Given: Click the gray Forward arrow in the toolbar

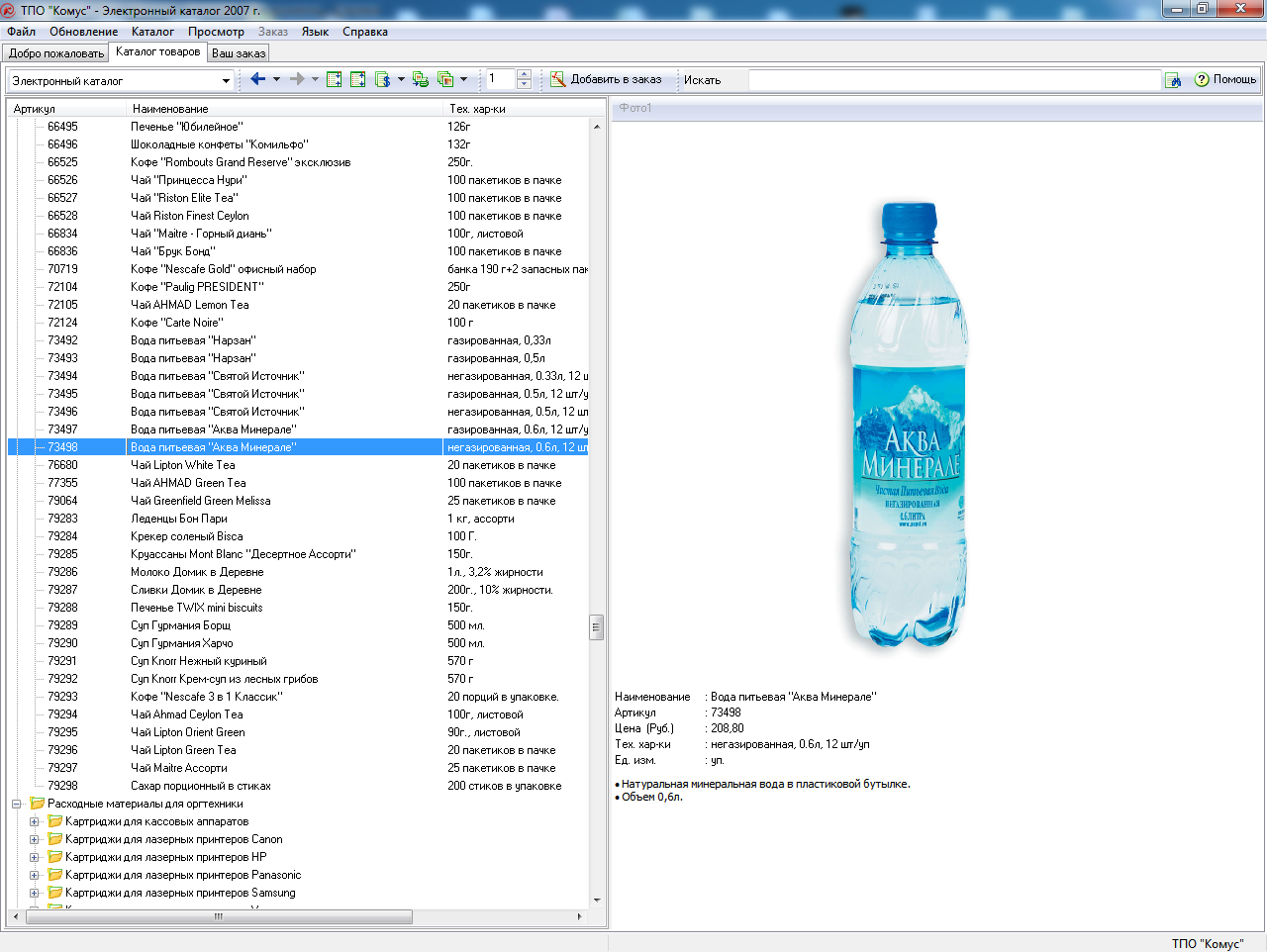Looking at the screenshot, I should point(297,79).
